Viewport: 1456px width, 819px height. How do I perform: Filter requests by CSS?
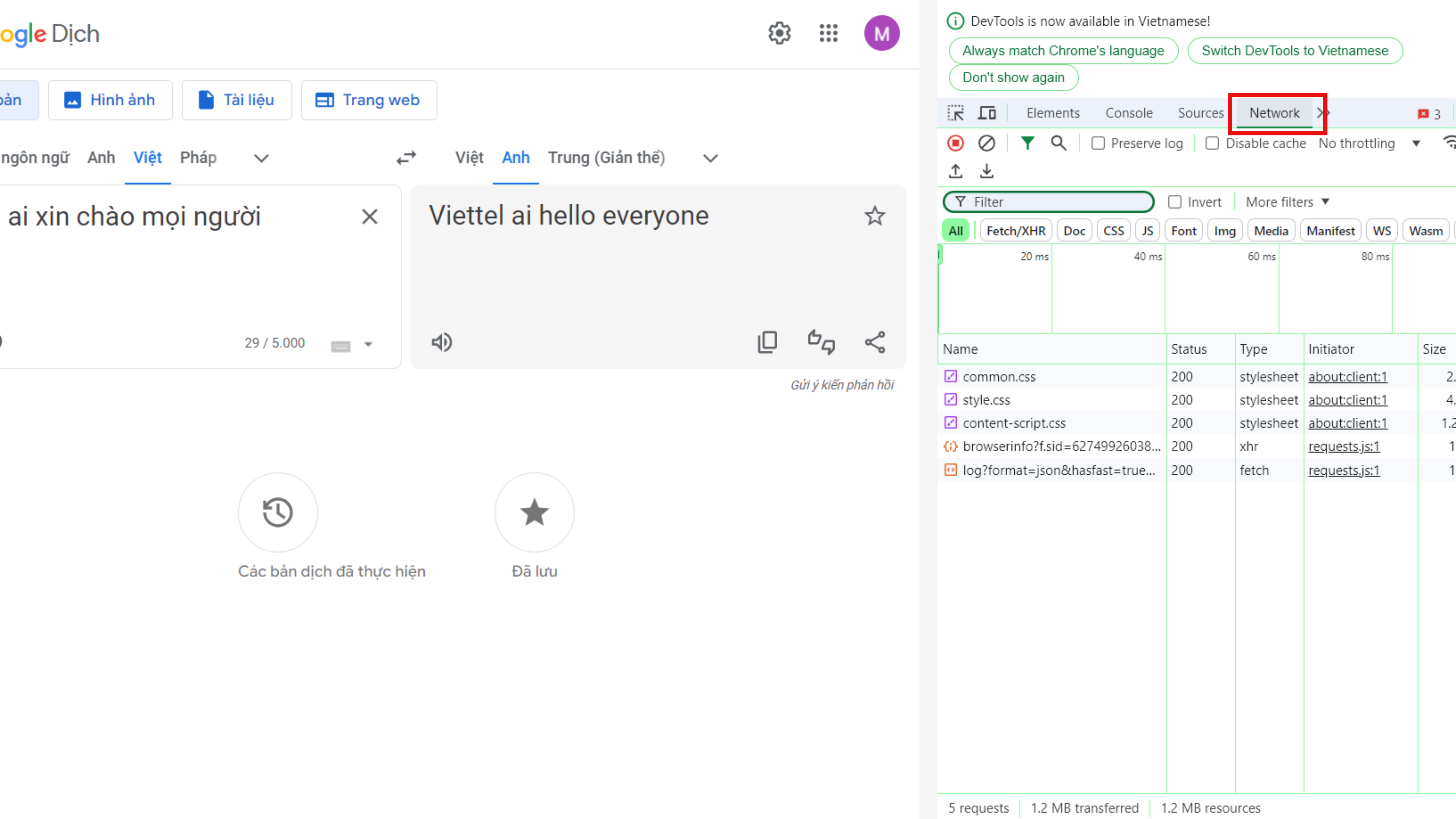tap(1114, 231)
